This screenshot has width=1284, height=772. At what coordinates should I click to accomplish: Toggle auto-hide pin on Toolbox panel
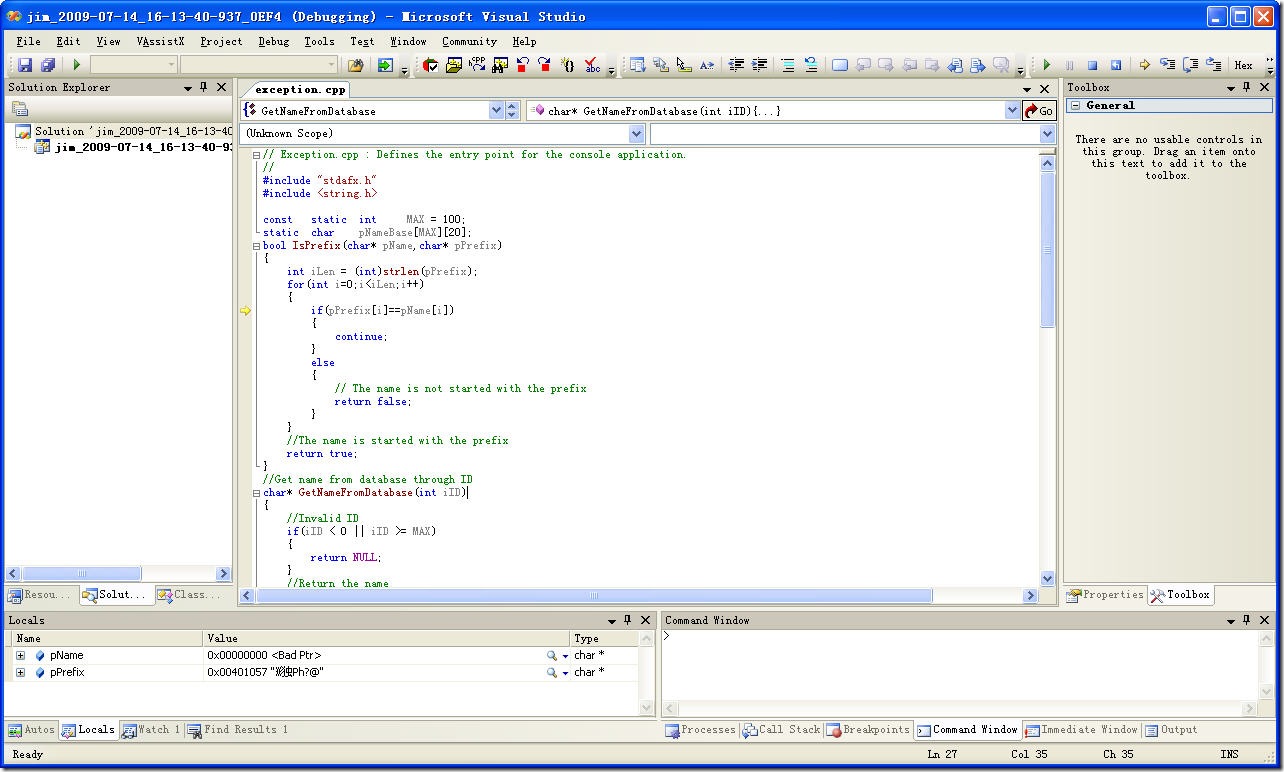tap(1246, 87)
